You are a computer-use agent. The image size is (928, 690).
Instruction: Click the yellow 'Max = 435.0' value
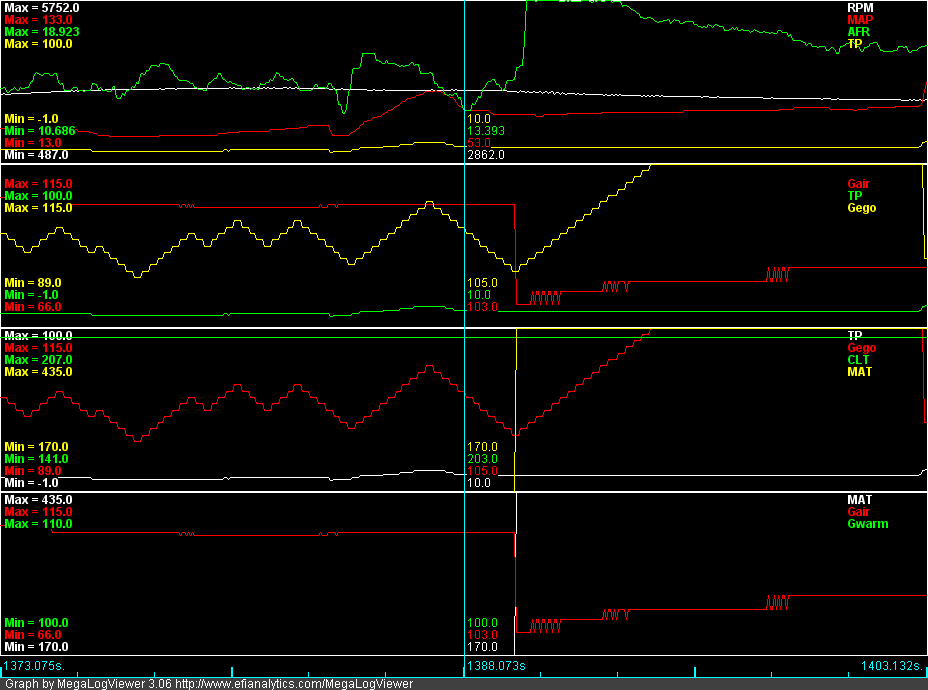[38, 372]
